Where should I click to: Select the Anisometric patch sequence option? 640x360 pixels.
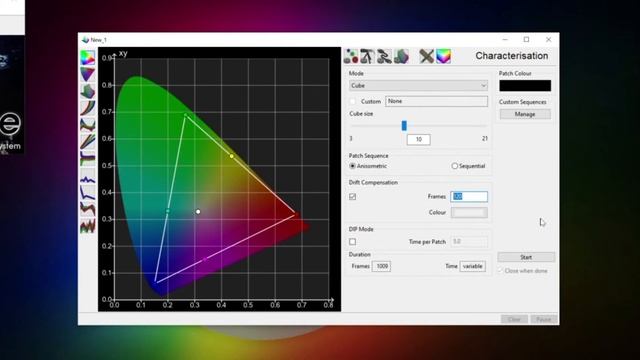353,166
